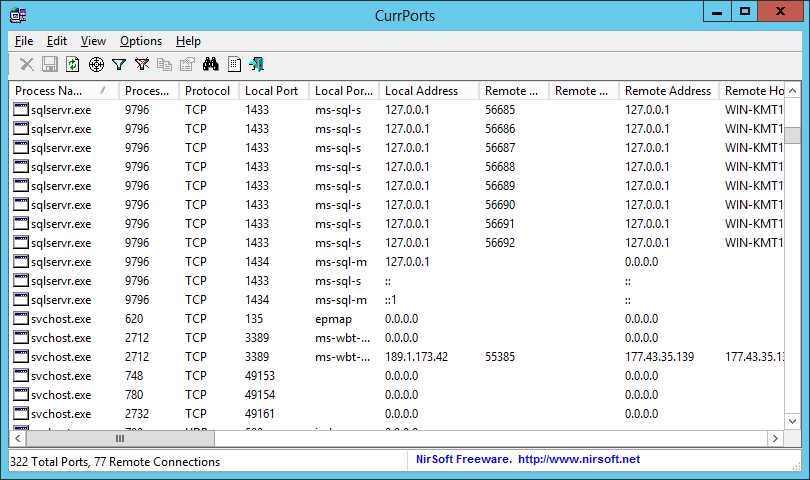This screenshot has width=810, height=480.
Task: Open the Edit menu
Action: pos(57,41)
